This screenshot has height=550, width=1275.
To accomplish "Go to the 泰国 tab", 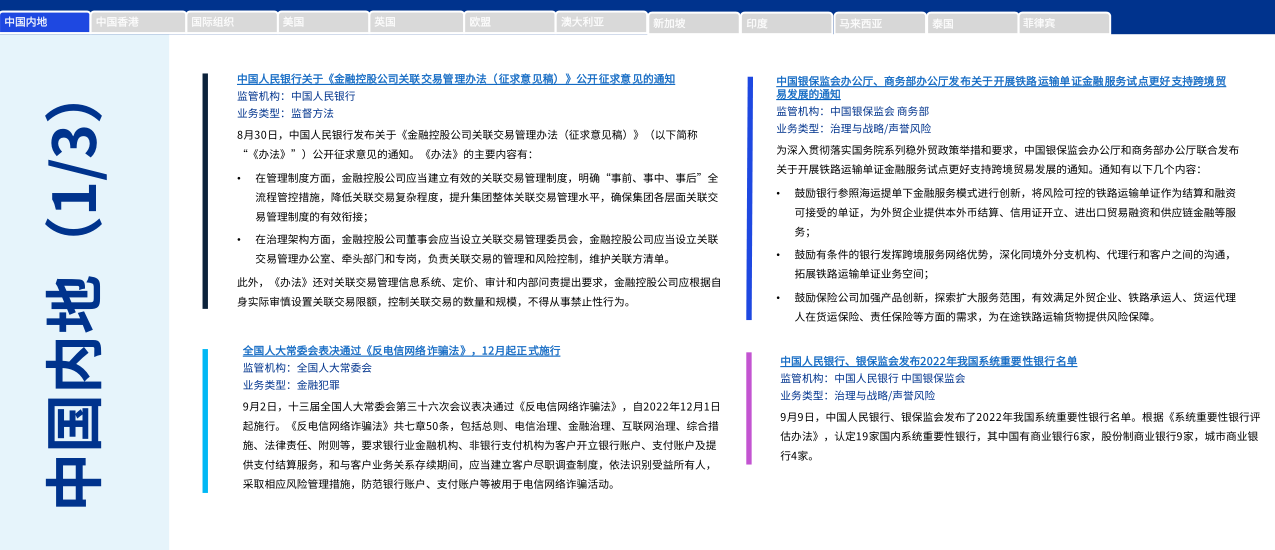I will 971,23.
